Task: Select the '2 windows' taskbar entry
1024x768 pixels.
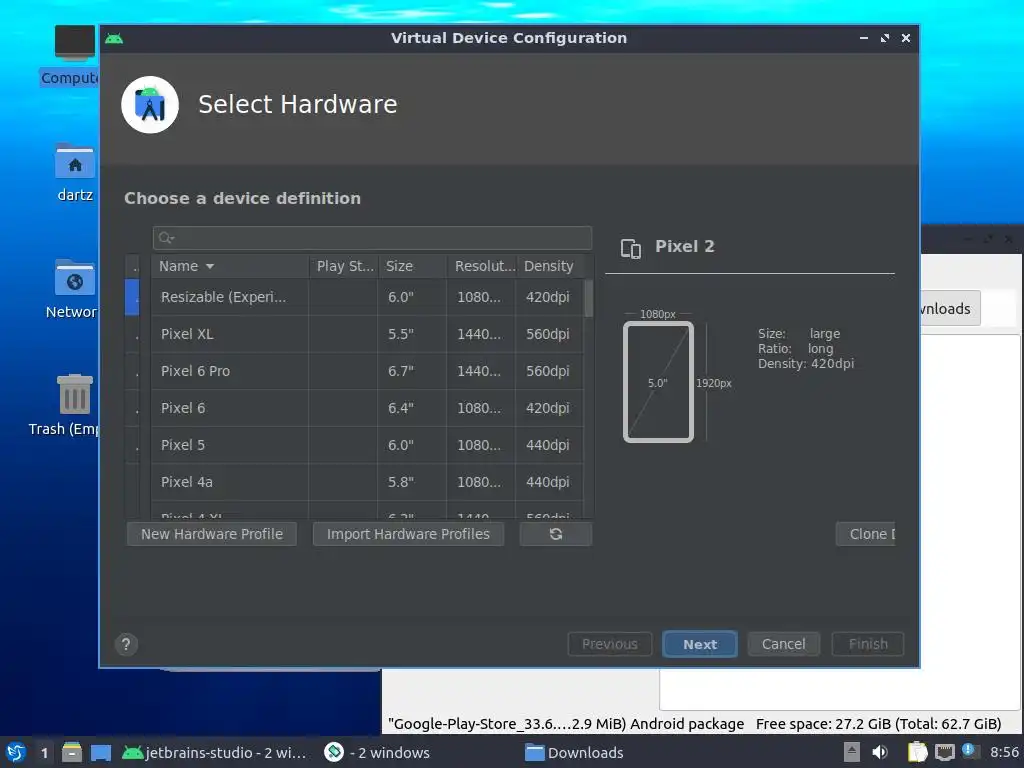Action: pos(377,753)
